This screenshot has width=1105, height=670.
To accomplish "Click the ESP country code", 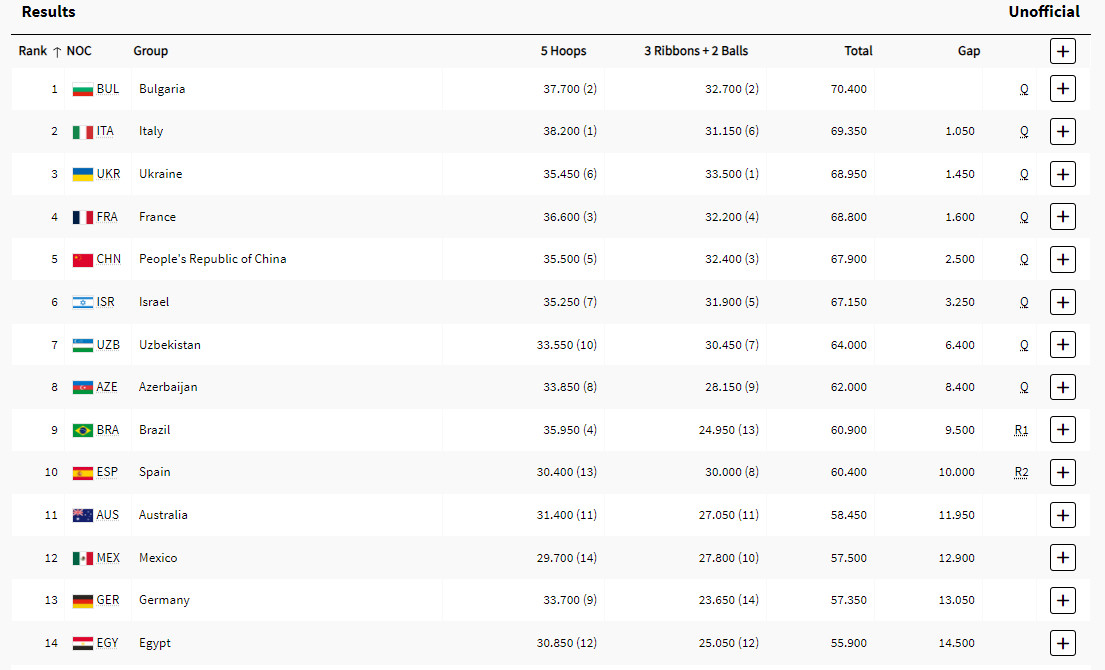I will click(x=107, y=472).
